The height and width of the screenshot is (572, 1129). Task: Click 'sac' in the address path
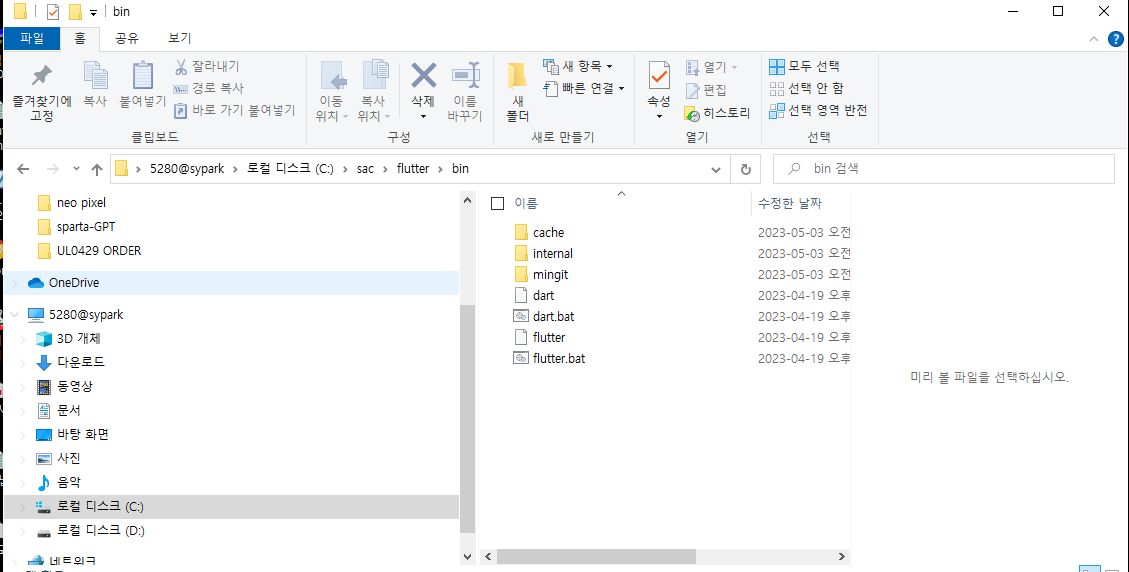pyautogui.click(x=365, y=169)
